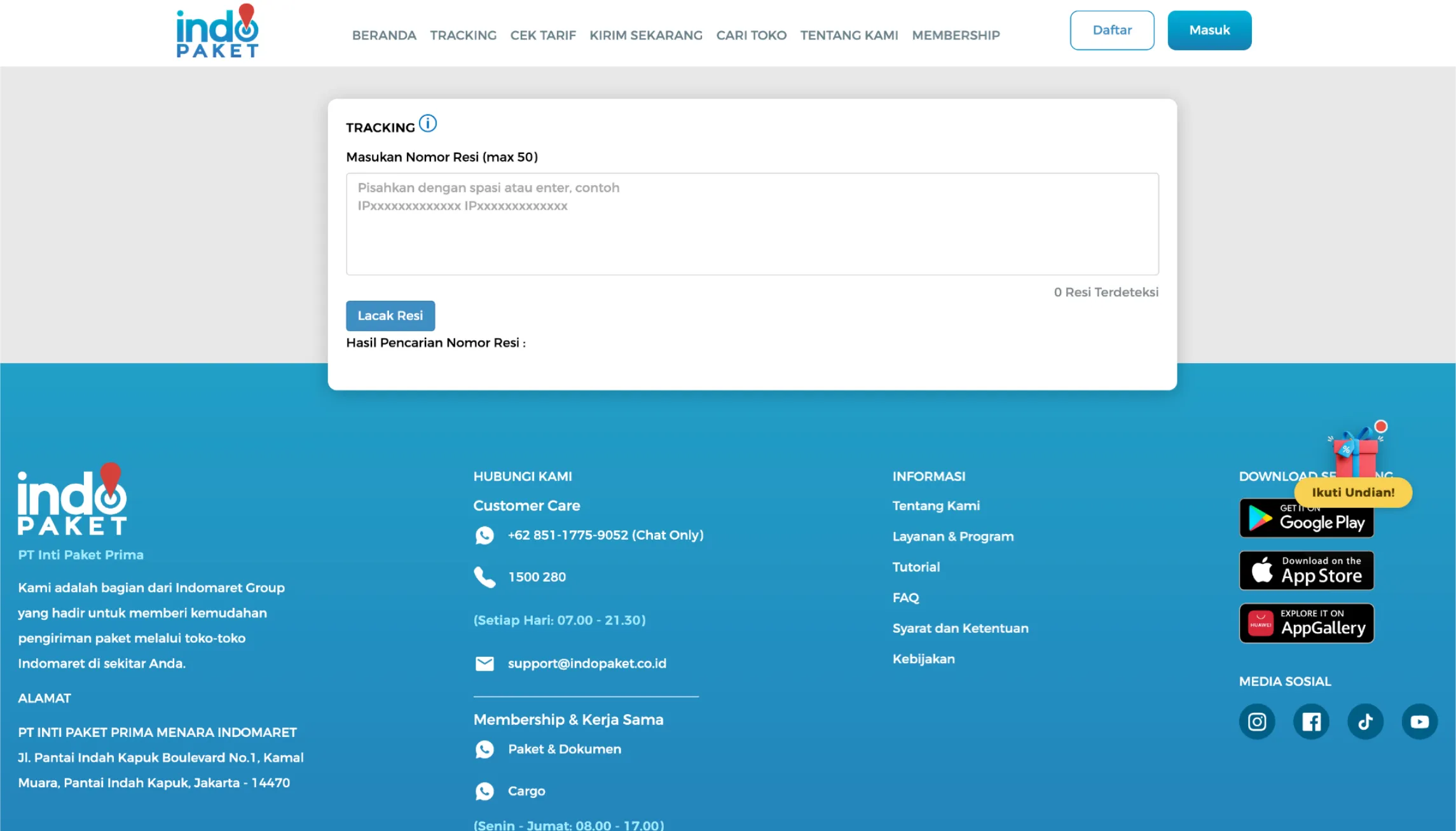The image size is (1456, 831).
Task: Click the phone icon beside 1500 280
Action: coord(484,577)
